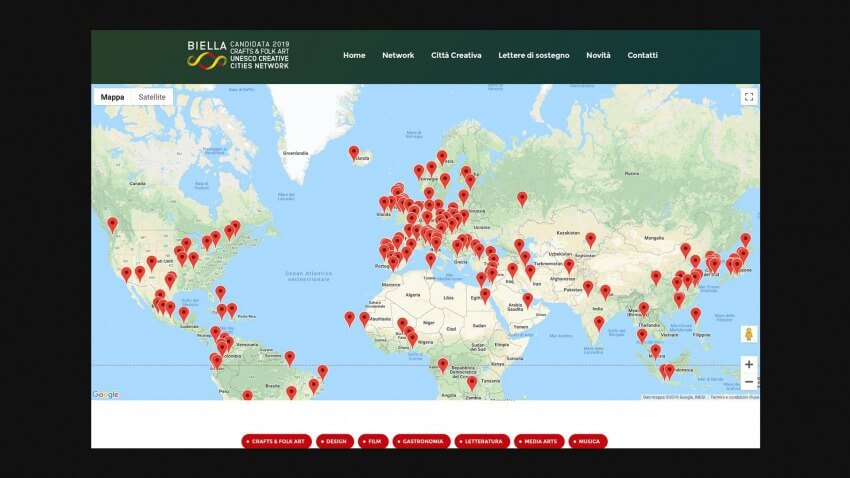Click the pin in Russia near Kazakhstan
This screenshot has height=478, width=850.
[x=522, y=199]
